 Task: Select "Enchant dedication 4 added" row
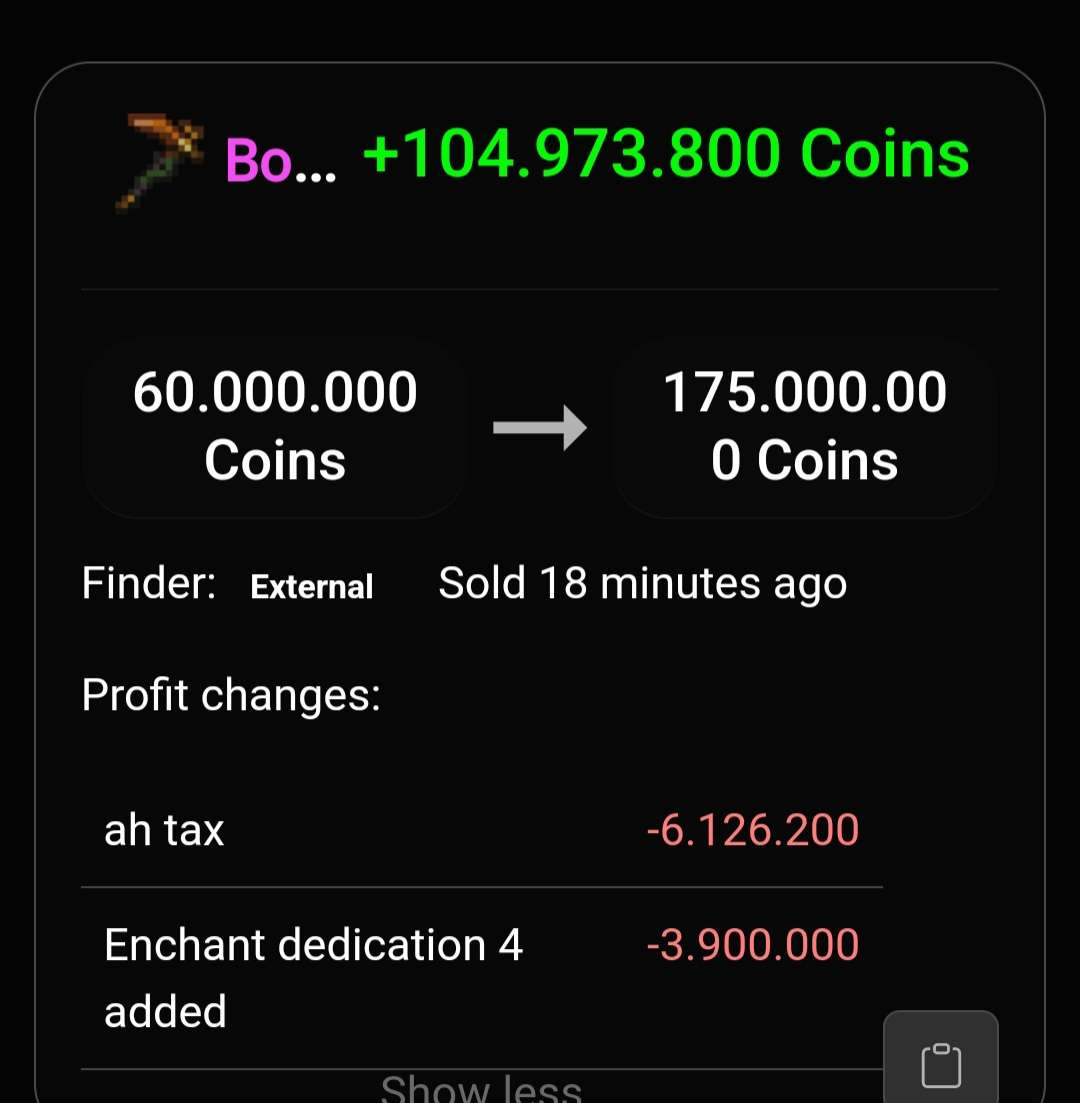coord(312,977)
